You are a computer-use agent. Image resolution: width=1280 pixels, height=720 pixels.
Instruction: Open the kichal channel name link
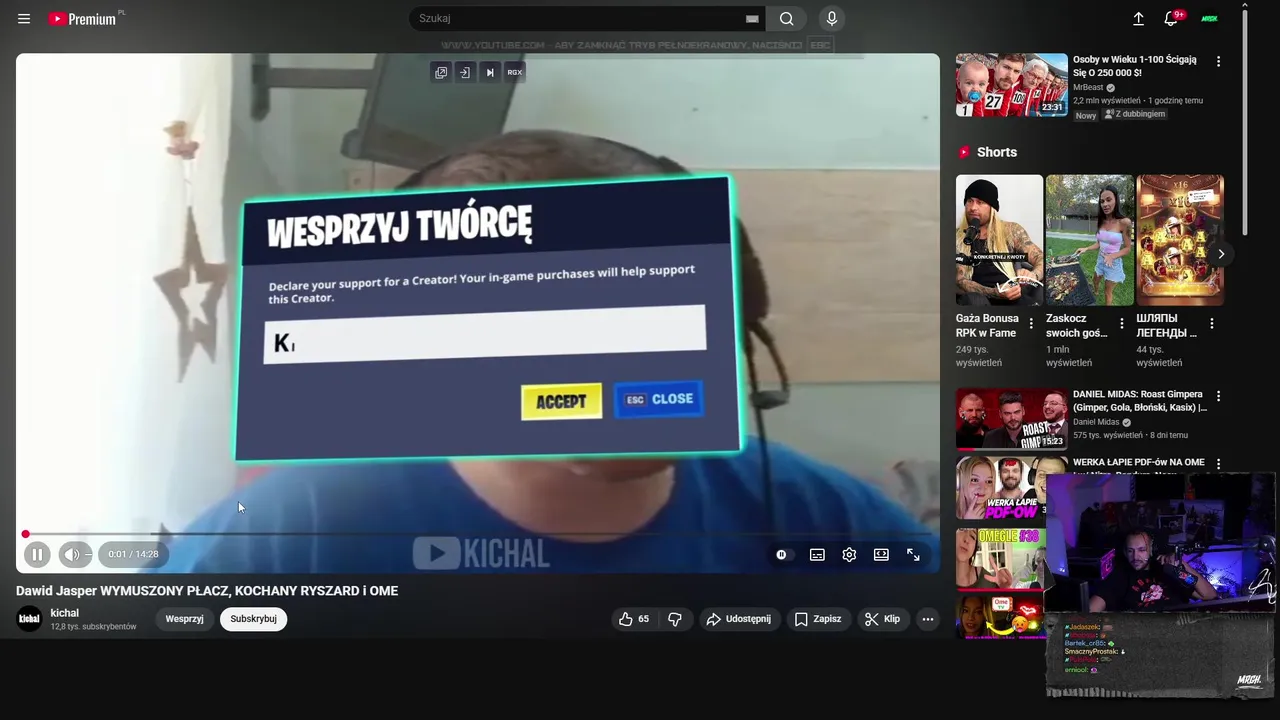coord(64,613)
